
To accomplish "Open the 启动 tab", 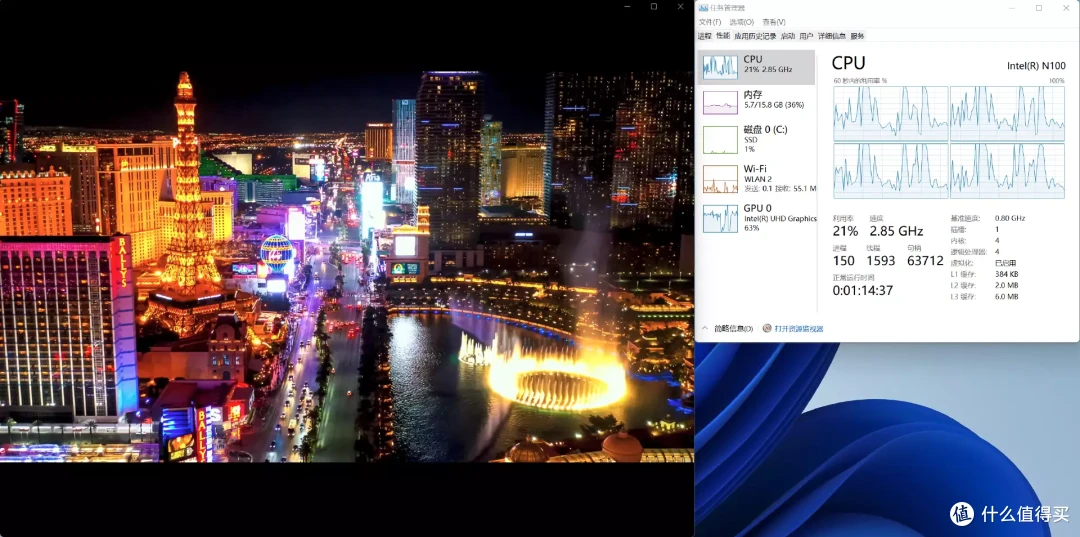I will coord(788,36).
